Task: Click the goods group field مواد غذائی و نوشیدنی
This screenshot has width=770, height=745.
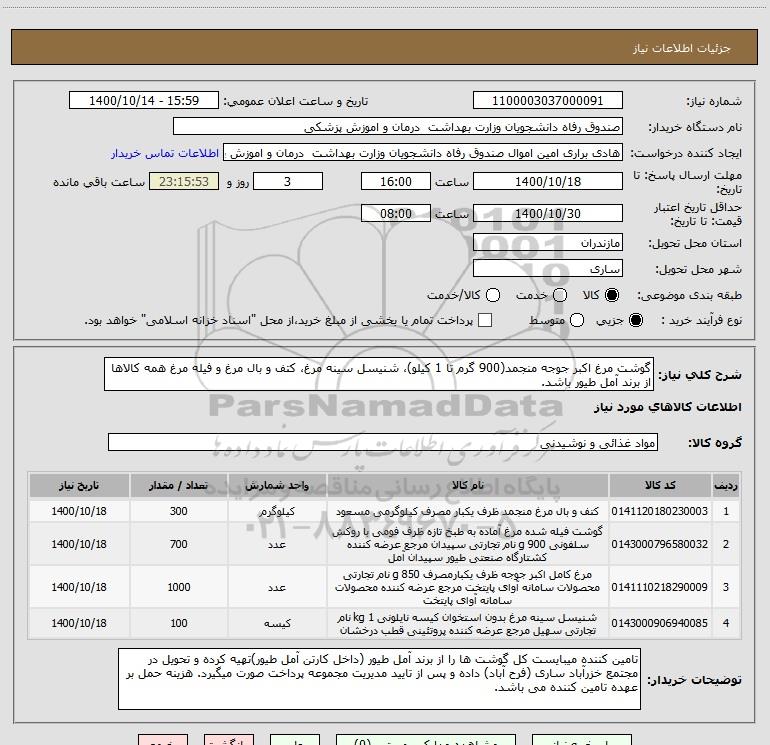Action: point(383,442)
